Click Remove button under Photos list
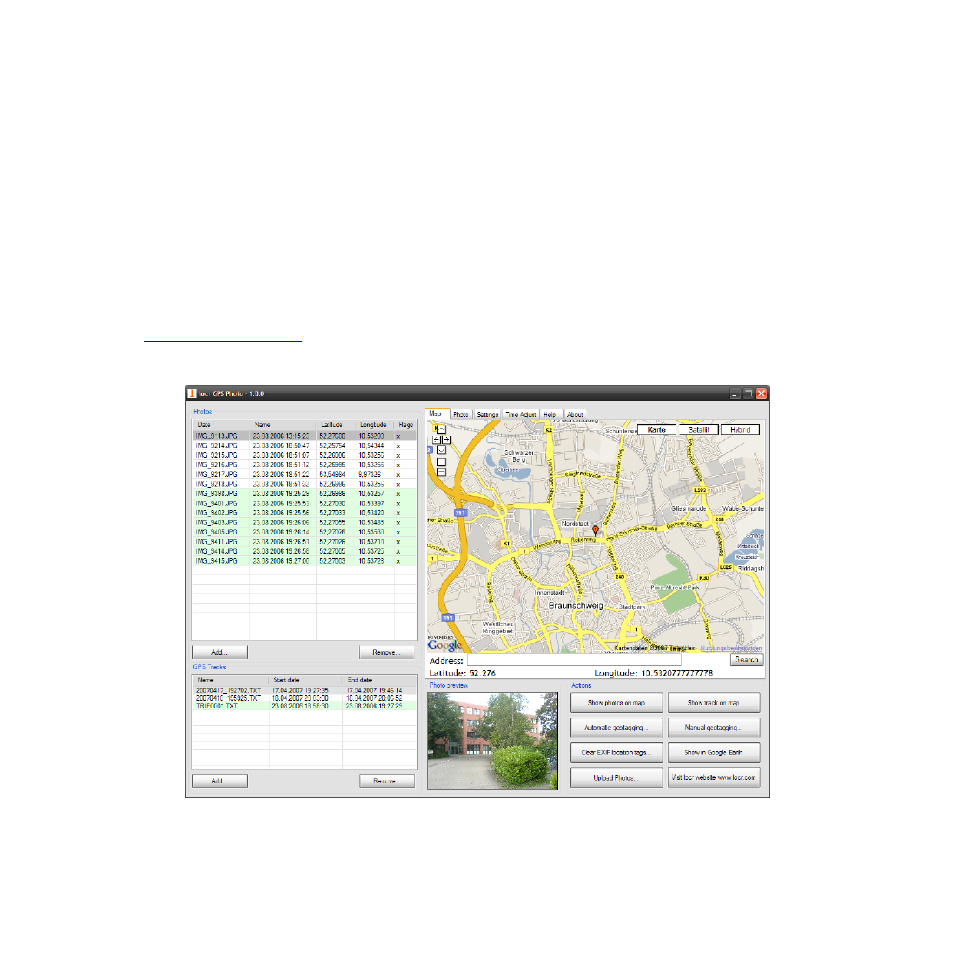This screenshot has width=954, height=954. 387,652
